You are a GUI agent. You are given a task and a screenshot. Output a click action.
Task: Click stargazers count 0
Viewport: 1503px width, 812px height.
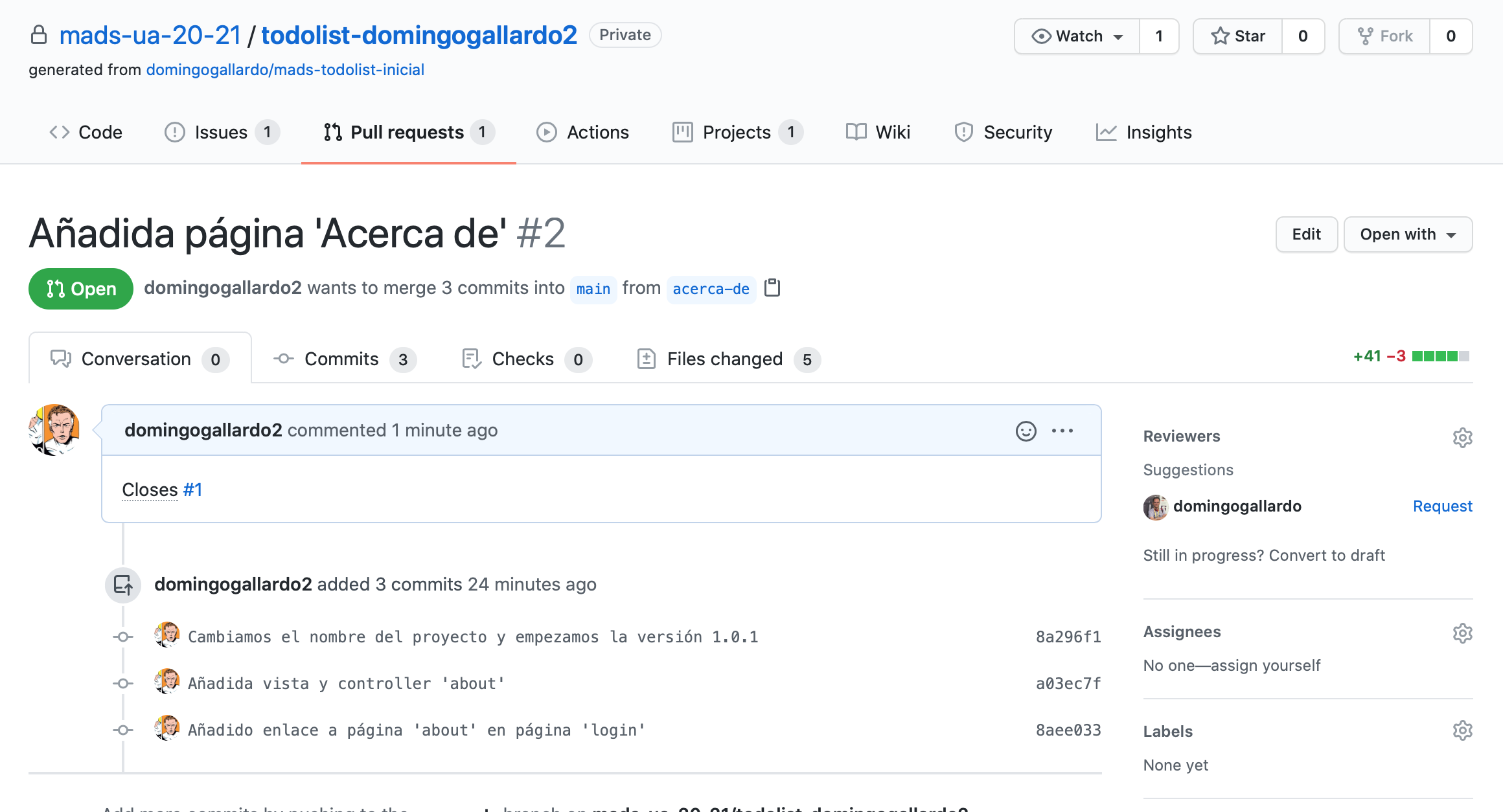point(1303,36)
